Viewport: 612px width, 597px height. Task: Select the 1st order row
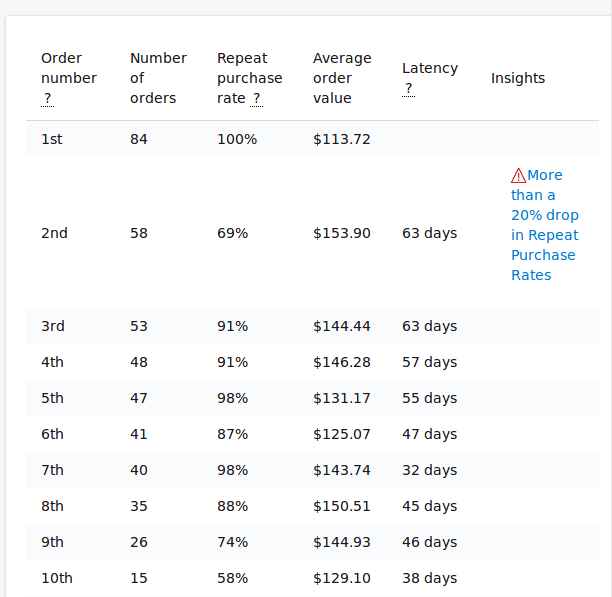click(312, 139)
